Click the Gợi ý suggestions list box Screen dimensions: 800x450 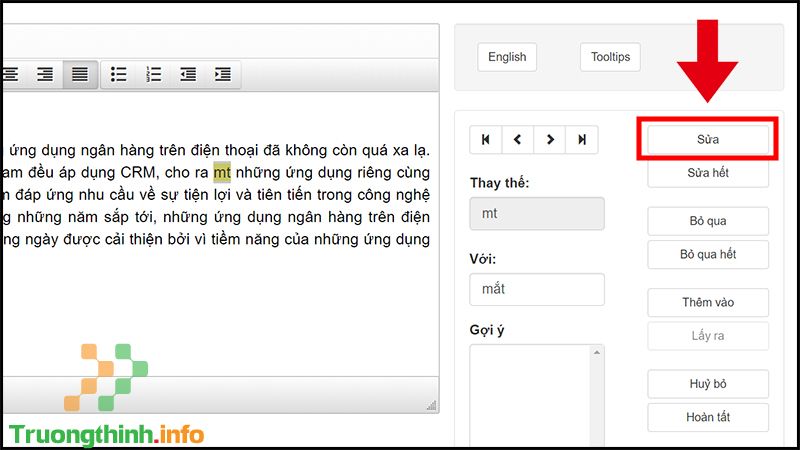[537, 396]
